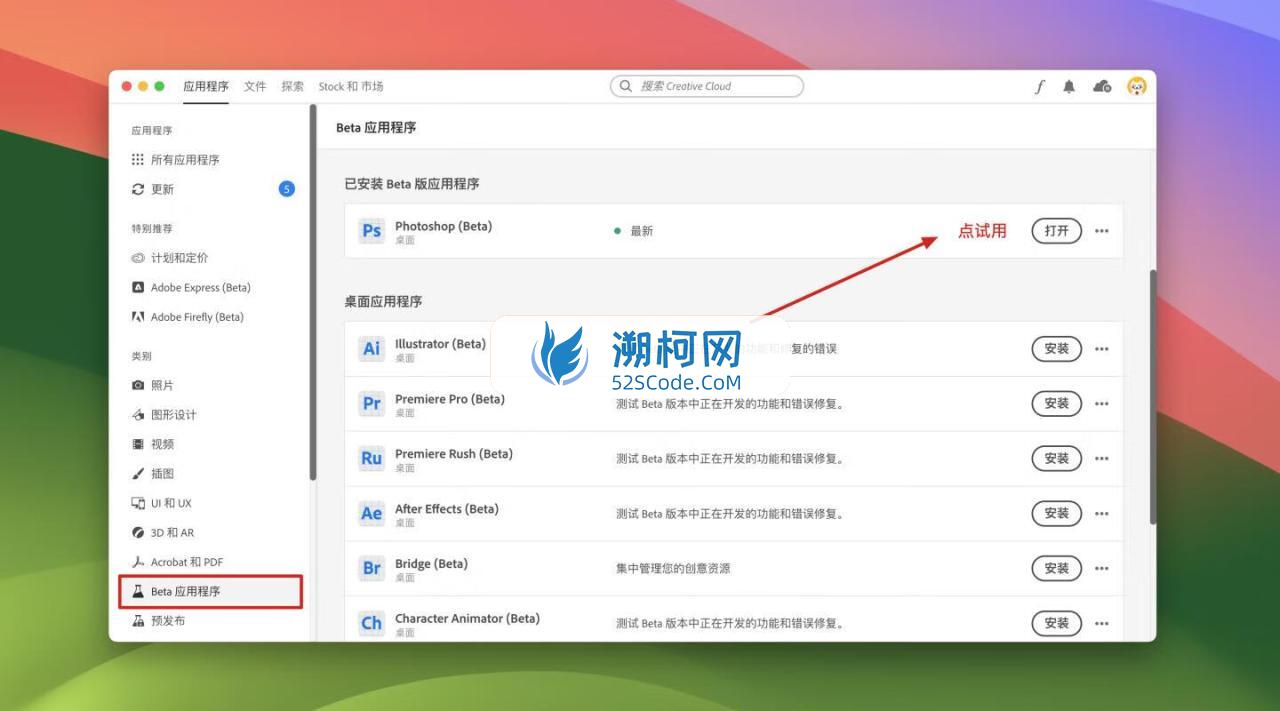The image size is (1280, 711).
Task: Select the 照片 category
Action: (x=152, y=385)
